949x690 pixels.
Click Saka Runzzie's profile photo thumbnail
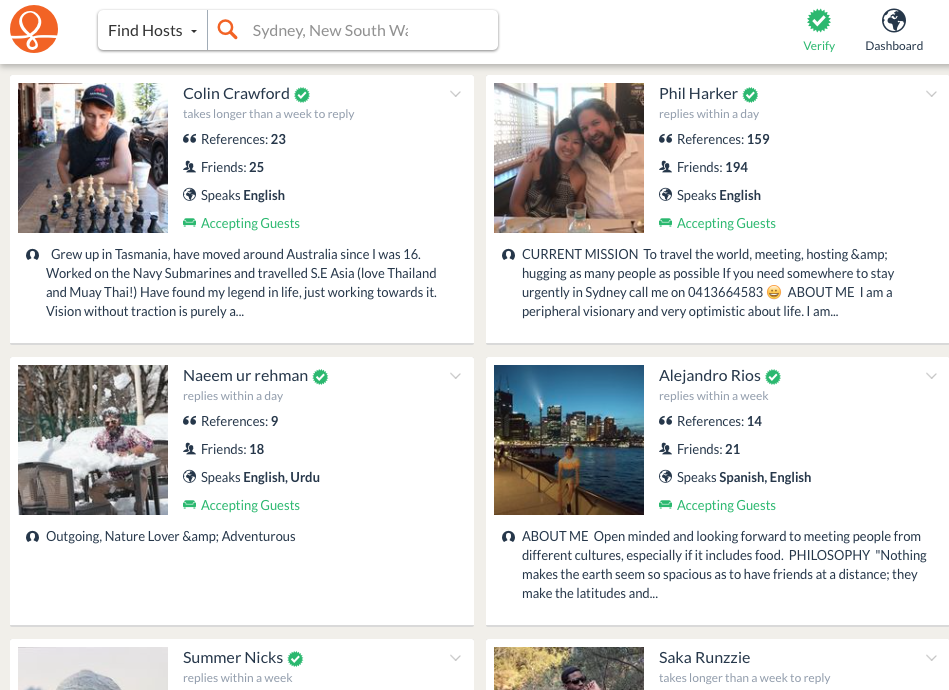(x=568, y=668)
